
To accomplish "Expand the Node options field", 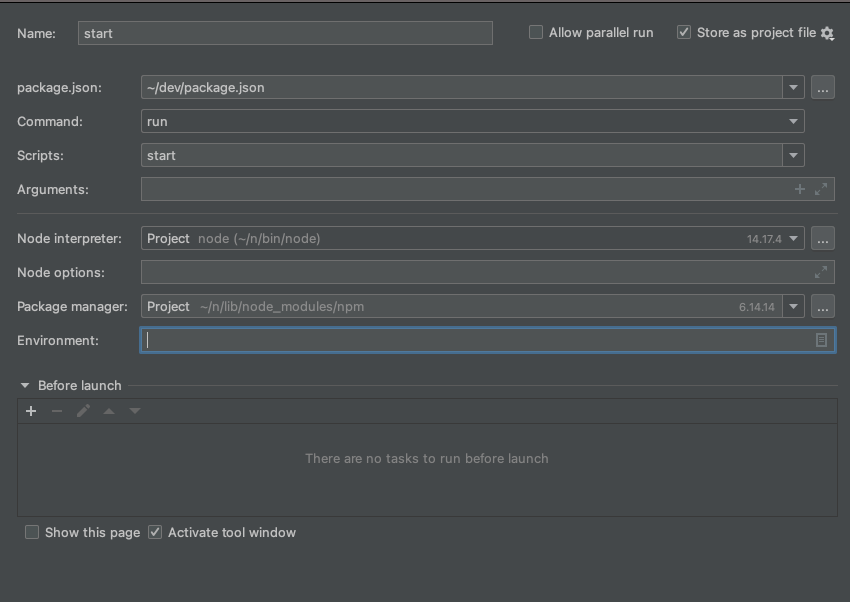I will (x=821, y=272).
